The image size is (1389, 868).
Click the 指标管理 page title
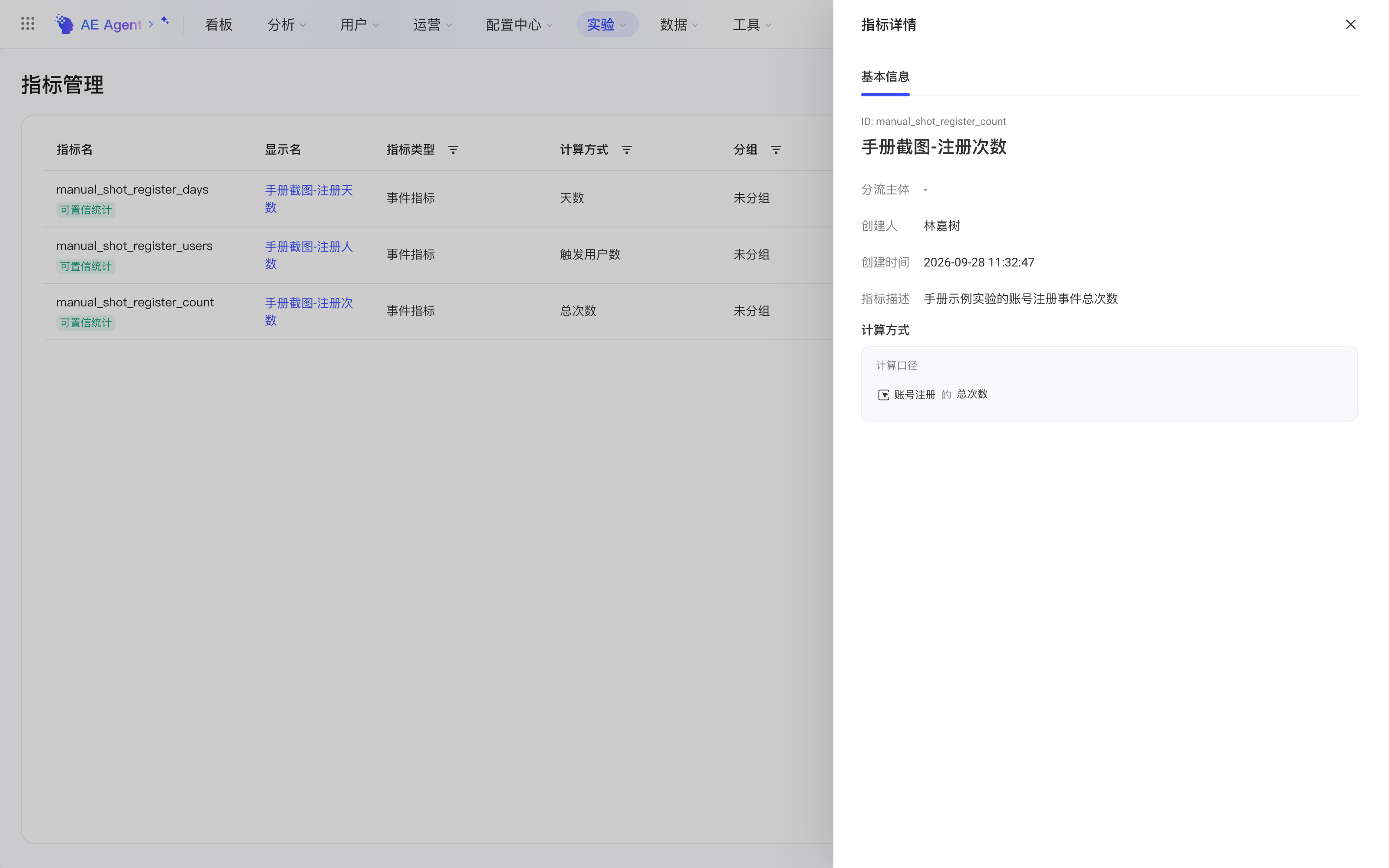click(63, 85)
